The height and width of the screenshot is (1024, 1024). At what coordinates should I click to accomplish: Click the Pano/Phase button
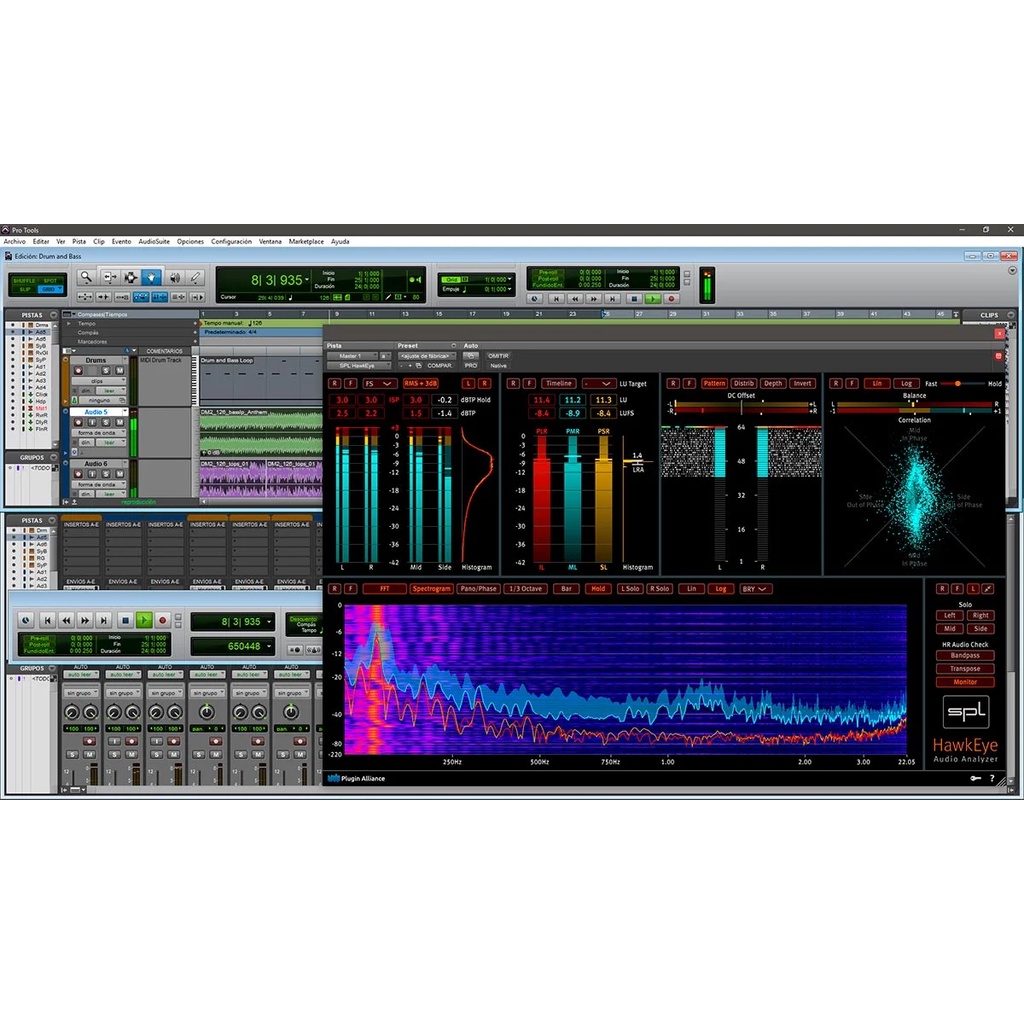click(x=478, y=589)
